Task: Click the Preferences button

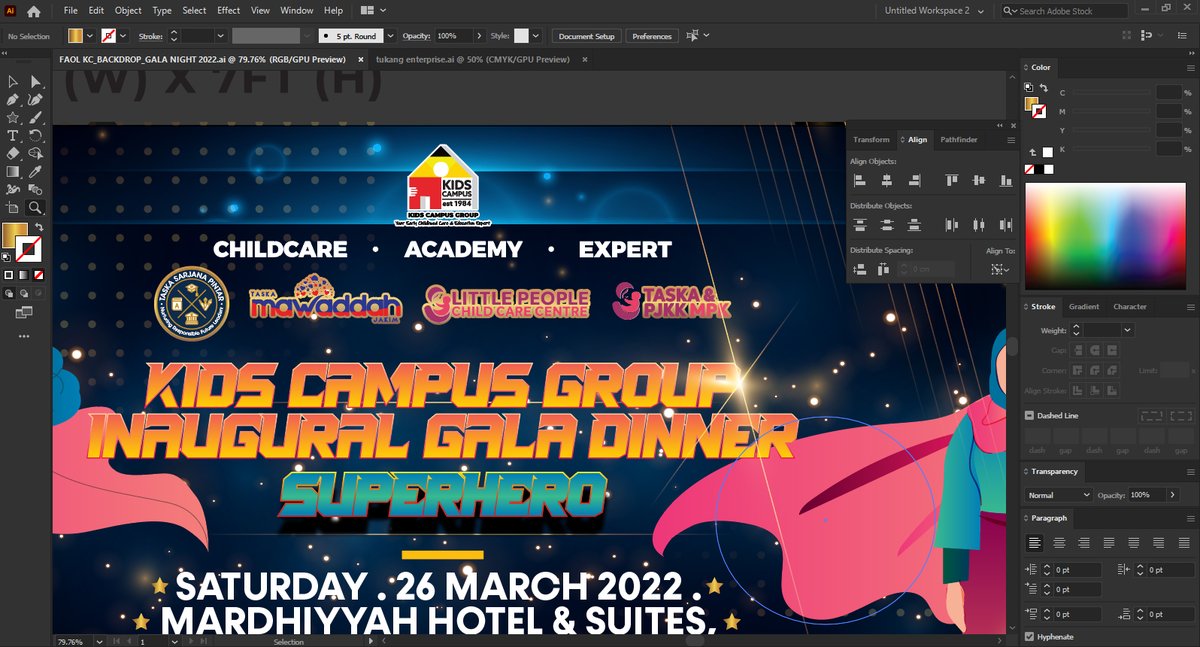Action: 652,36
